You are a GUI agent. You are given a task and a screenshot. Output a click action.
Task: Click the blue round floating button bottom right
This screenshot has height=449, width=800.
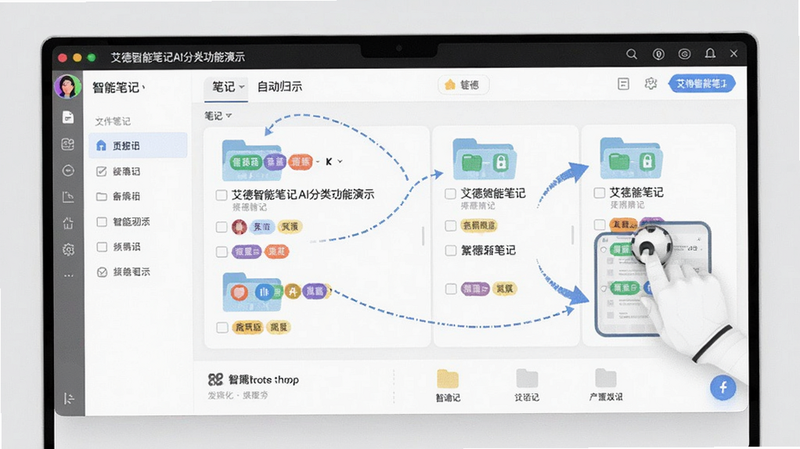(723, 387)
